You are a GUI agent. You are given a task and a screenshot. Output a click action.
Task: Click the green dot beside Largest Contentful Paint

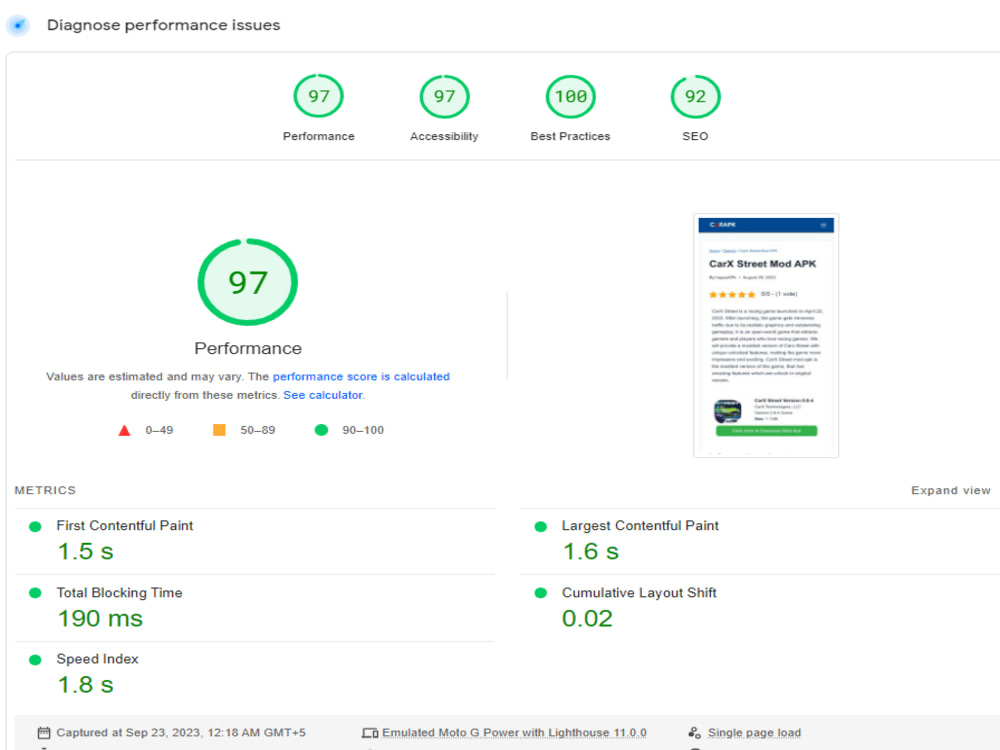540,526
